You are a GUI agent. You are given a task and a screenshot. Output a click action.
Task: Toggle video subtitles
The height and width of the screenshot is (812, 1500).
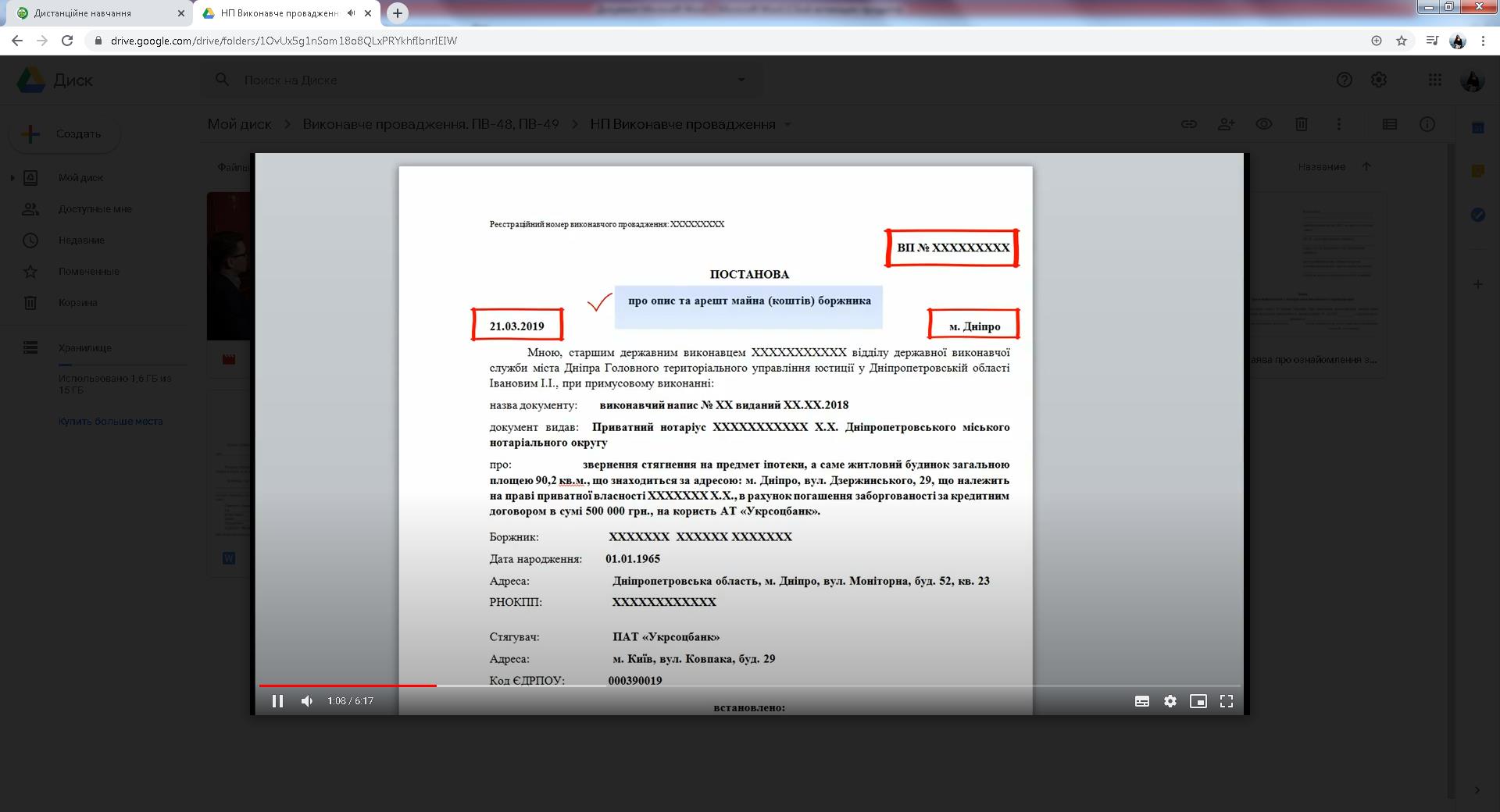coord(1141,701)
